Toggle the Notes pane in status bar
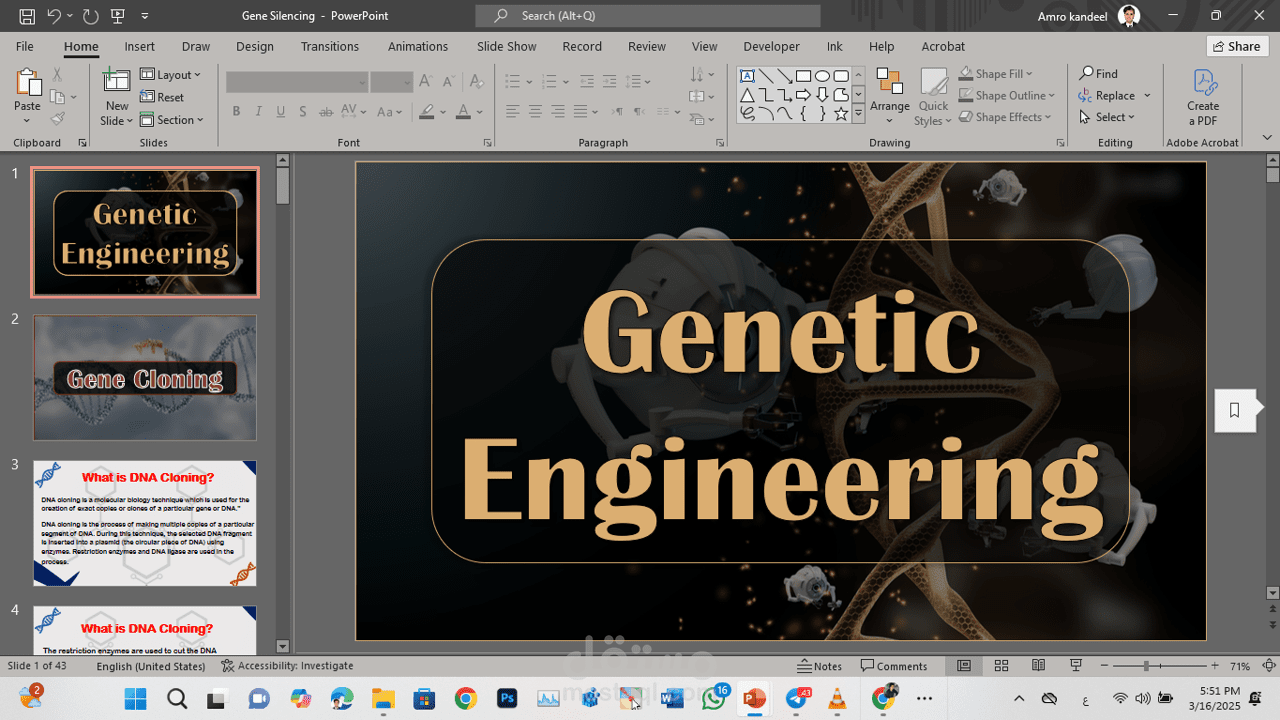Viewport: 1280px width, 720px height. click(x=820, y=666)
